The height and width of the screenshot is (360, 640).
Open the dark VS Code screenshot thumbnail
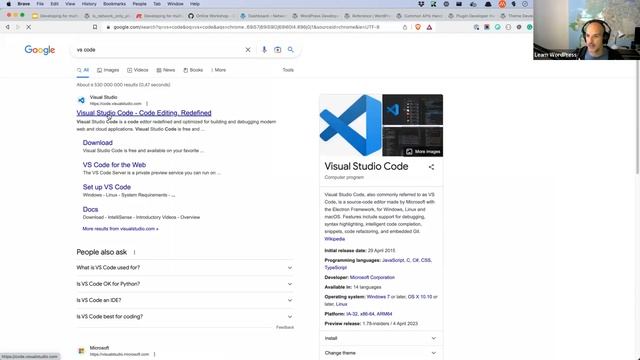tap(413, 109)
